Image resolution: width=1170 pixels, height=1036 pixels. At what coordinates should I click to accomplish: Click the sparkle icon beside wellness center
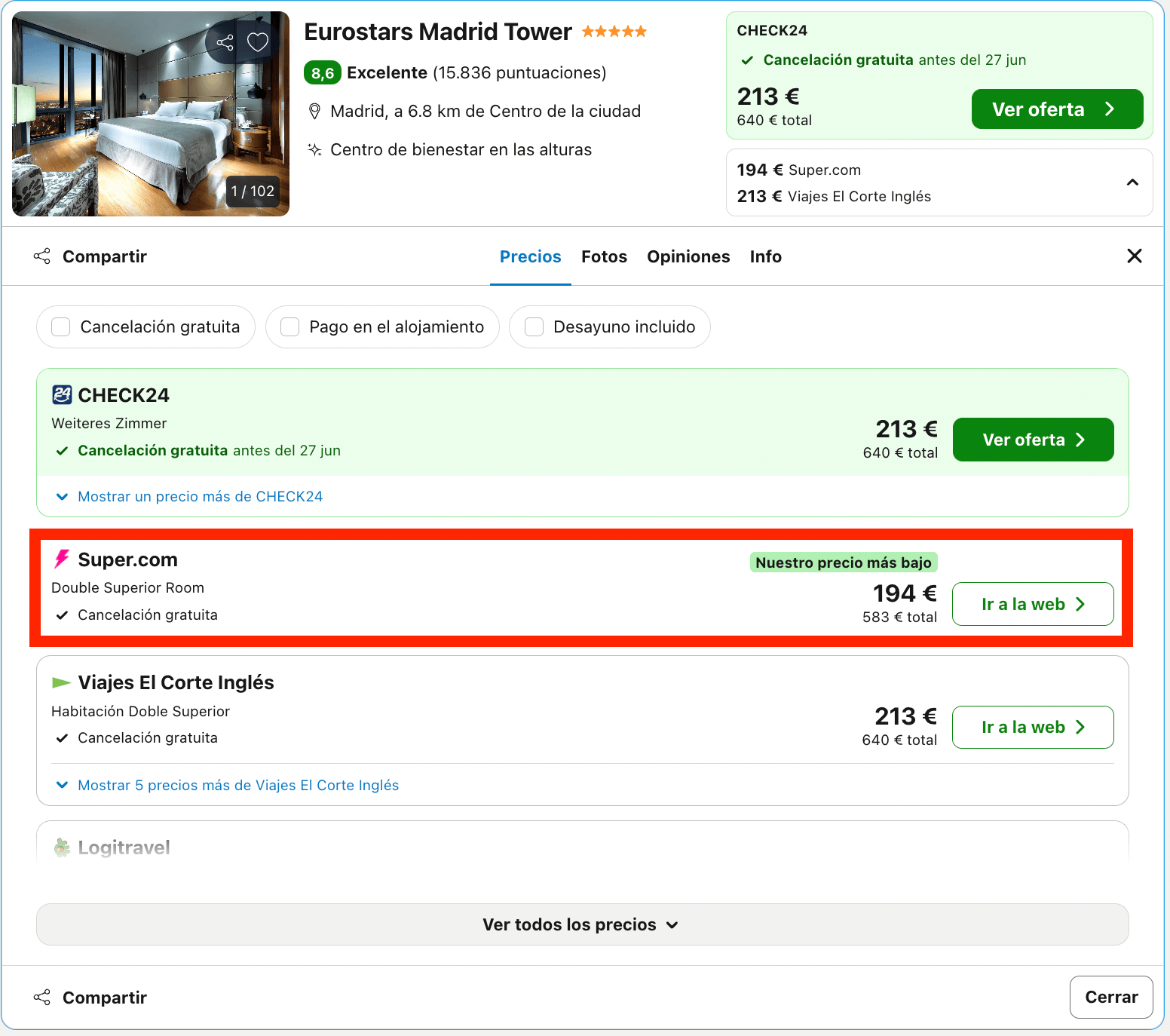[314, 149]
